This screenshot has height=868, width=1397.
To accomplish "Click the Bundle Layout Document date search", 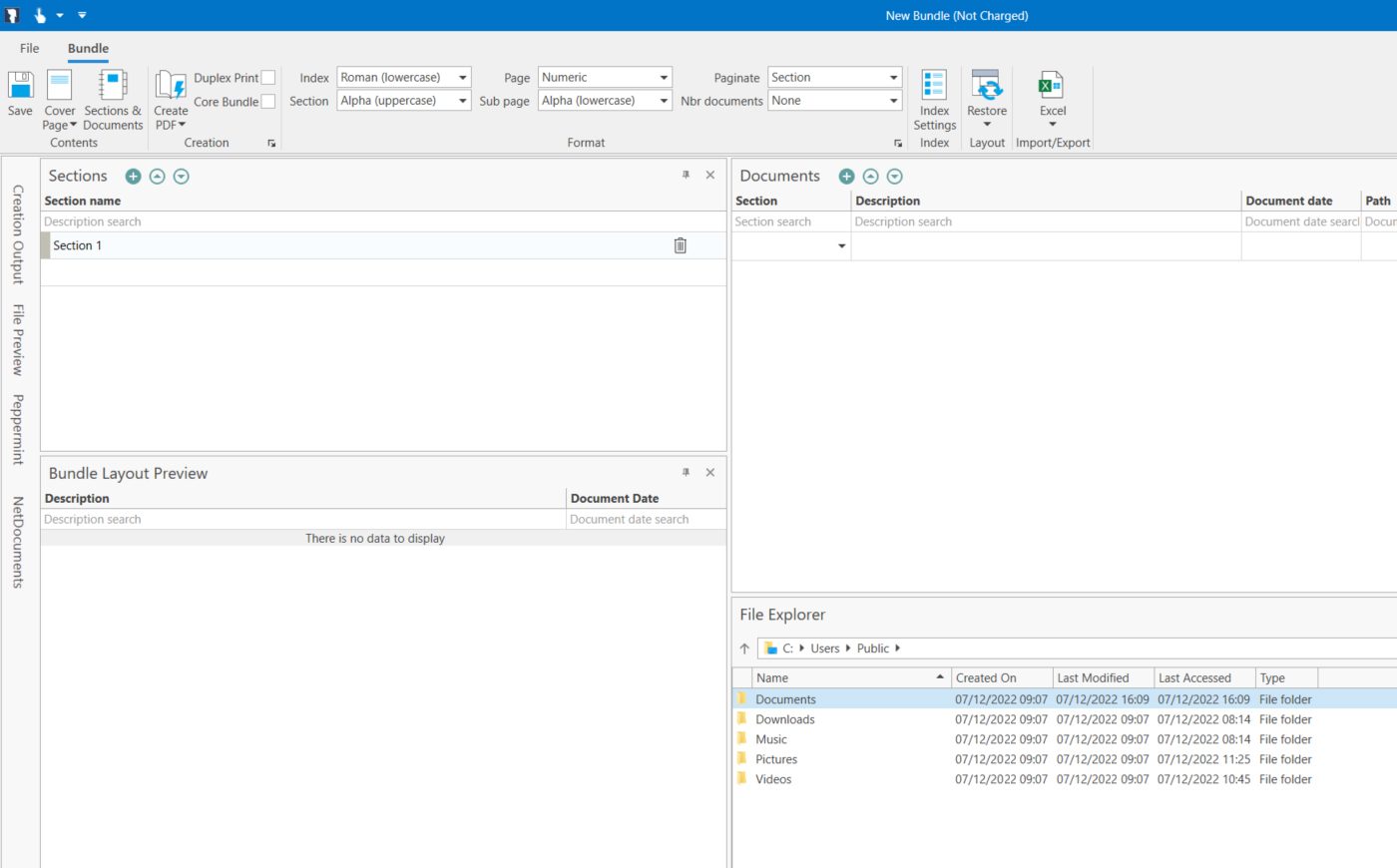I will pos(646,519).
